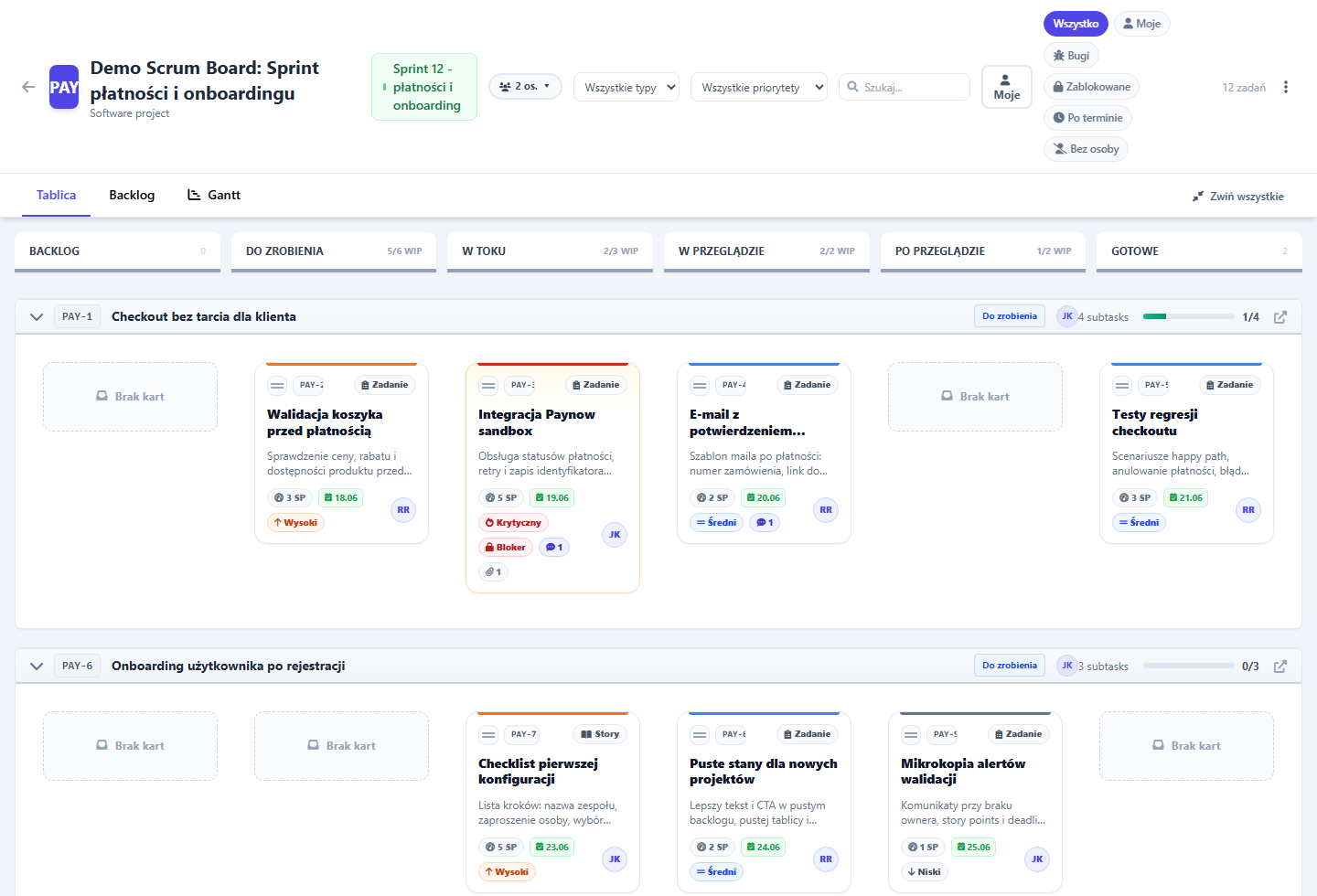Screen dimensions: 1317x896
Task: Click Krytyczny priority badge on Paynow card
Action: 513,523
